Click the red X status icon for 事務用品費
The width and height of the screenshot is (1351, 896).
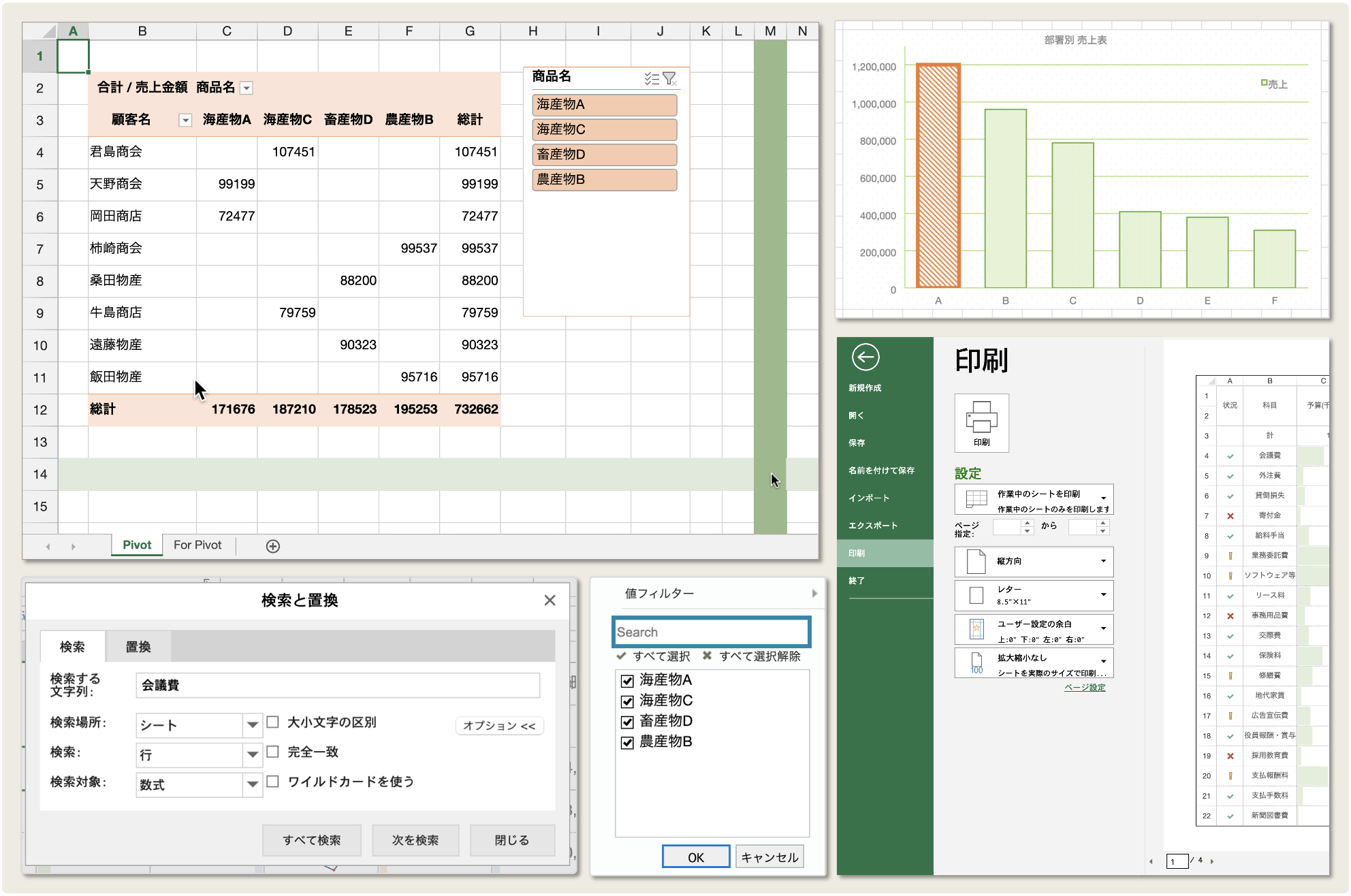[x=1230, y=615]
